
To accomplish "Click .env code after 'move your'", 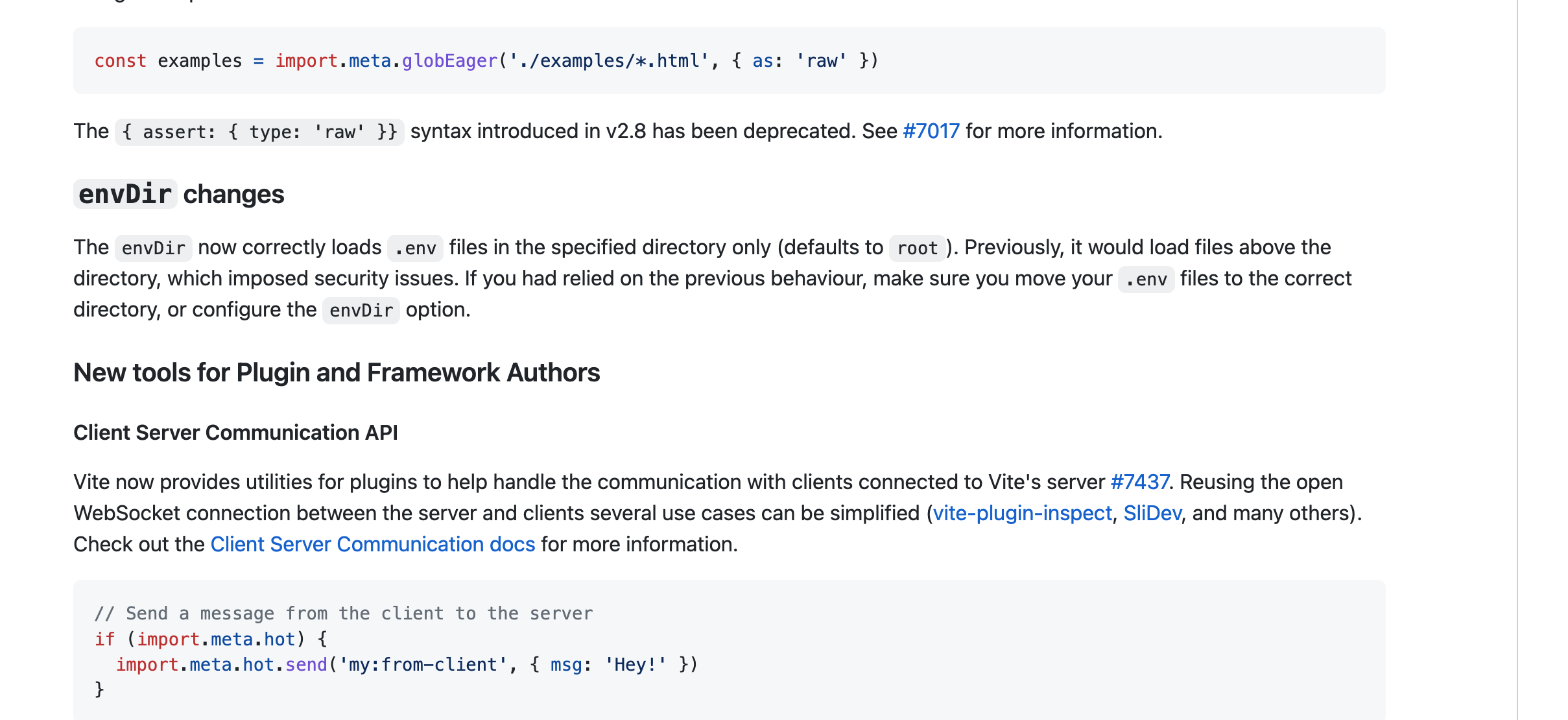I will (x=1146, y=279).
